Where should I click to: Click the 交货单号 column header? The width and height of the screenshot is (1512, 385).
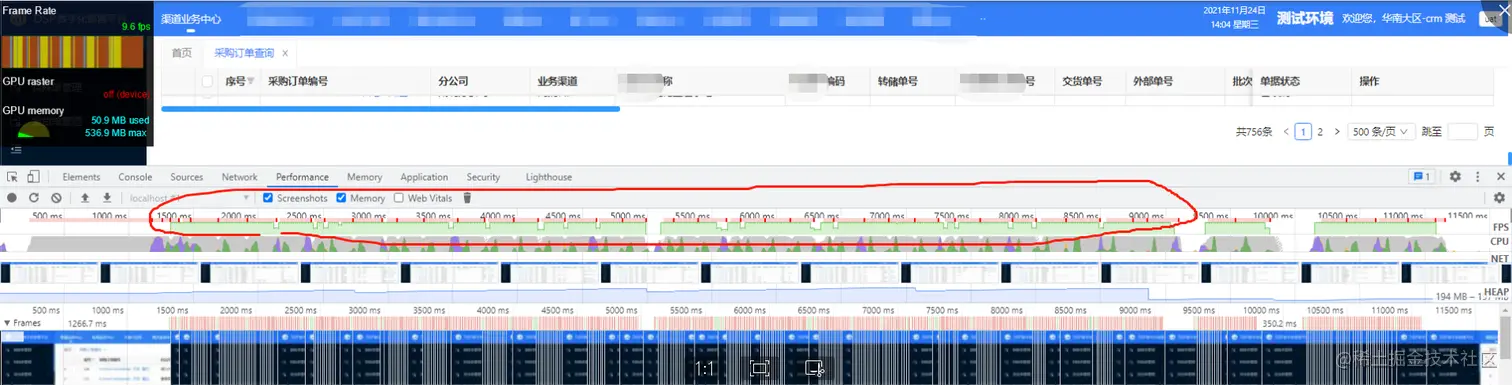click(1081, 82)
